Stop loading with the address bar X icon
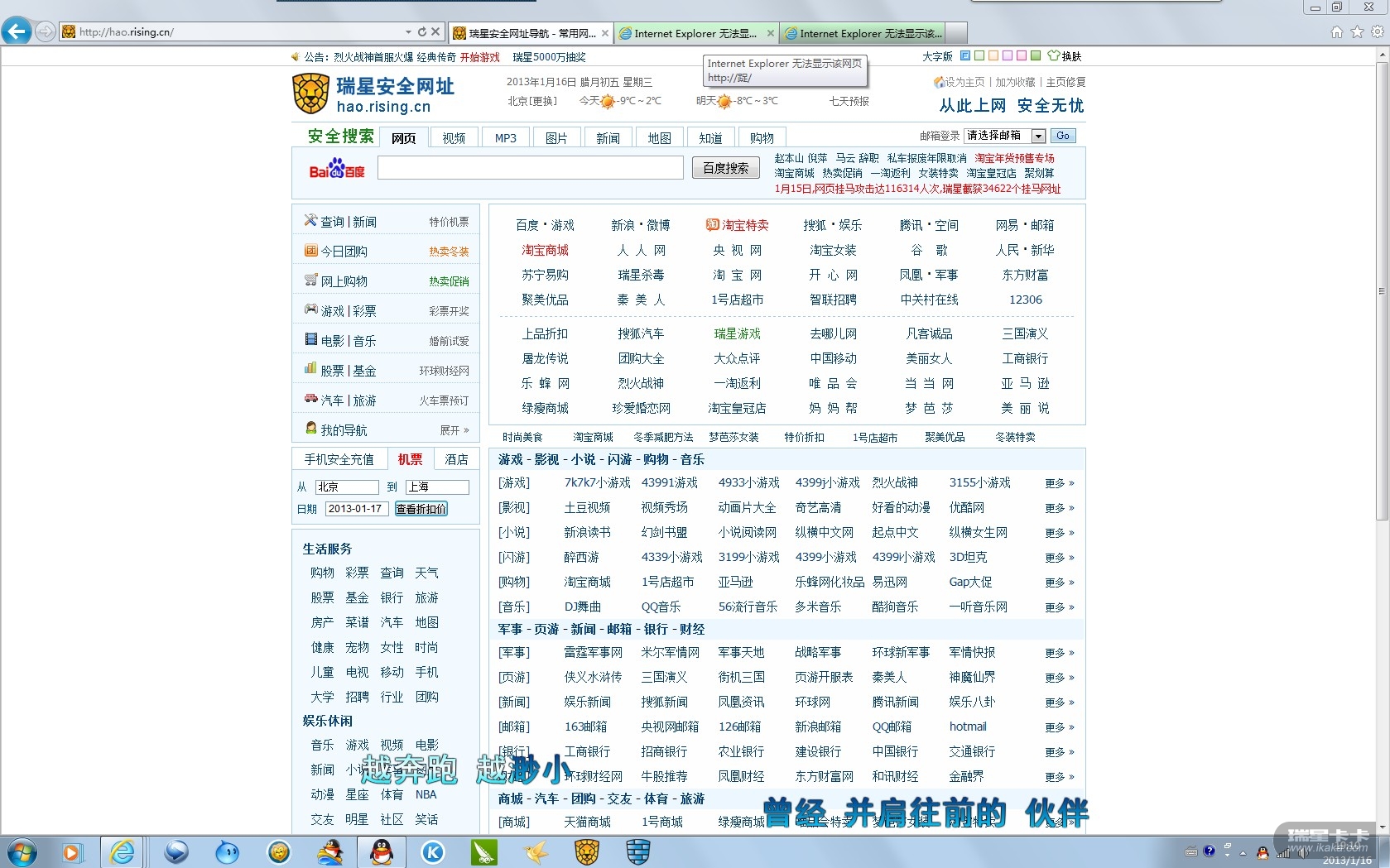This screenshot has height=868, width=1390. 435,32
